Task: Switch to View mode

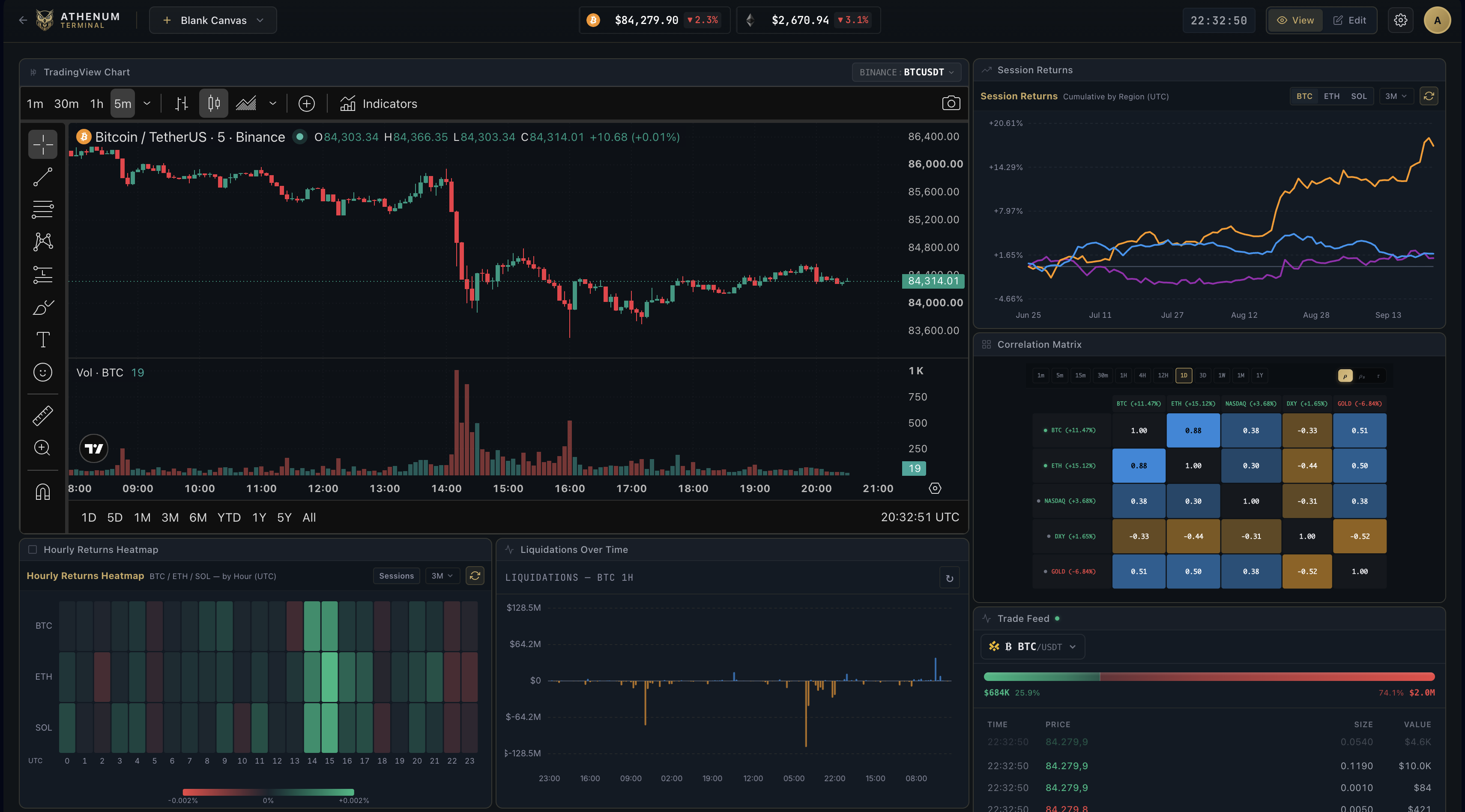Action: coord(1295,21)
